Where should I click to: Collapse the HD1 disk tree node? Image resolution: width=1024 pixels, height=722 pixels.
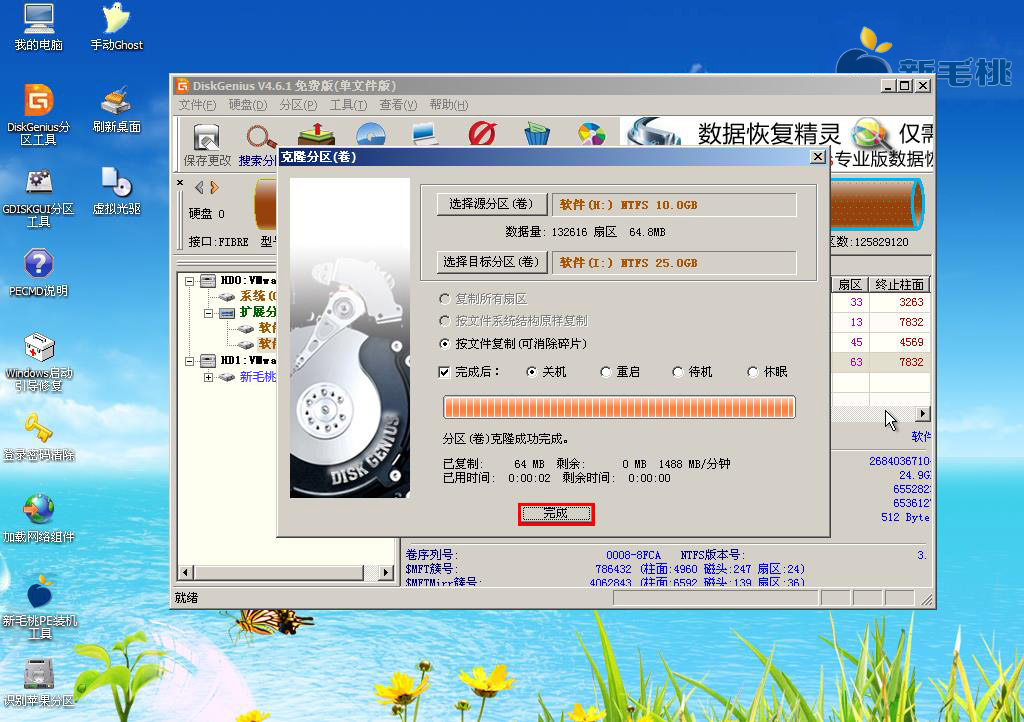coord(189,361)
